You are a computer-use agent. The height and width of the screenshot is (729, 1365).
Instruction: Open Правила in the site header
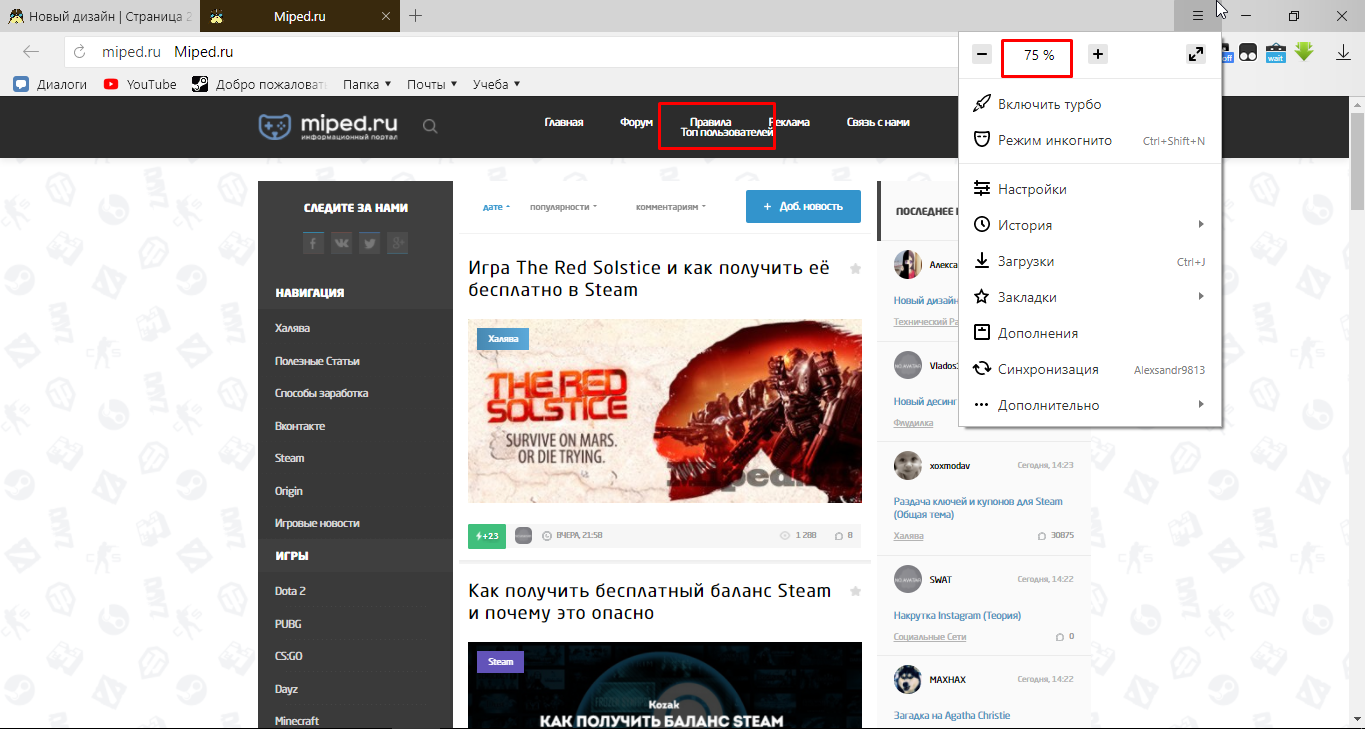[x=710, y=122]
